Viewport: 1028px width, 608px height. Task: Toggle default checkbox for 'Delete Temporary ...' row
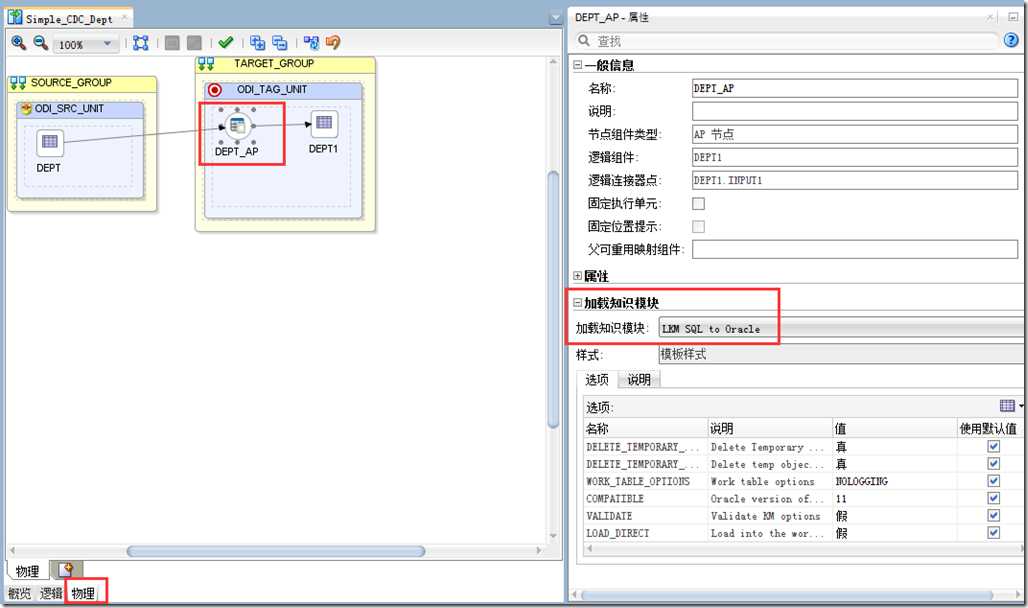pos(994,447)
